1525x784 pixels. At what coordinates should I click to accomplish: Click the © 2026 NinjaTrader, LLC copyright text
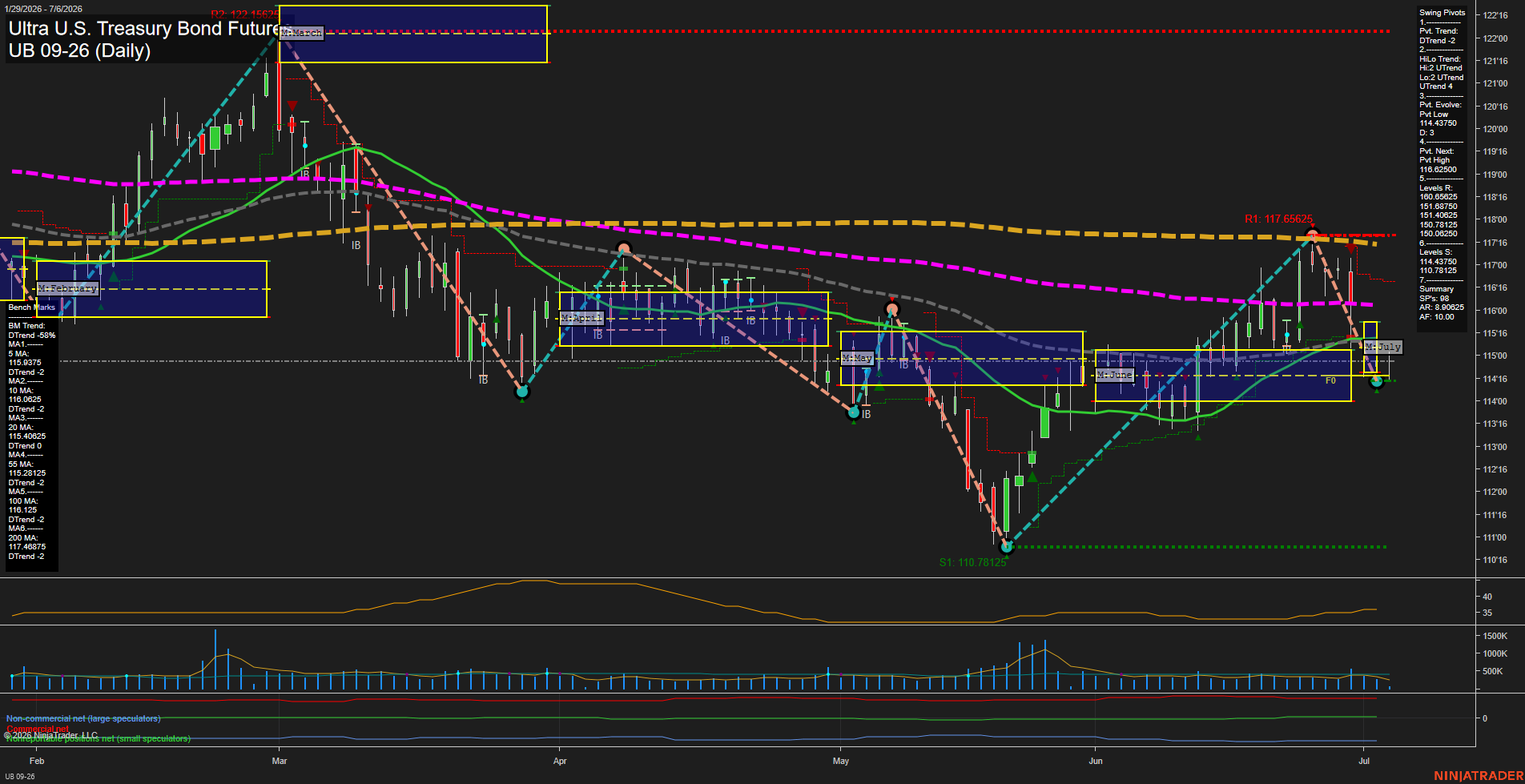coord(50,735)
